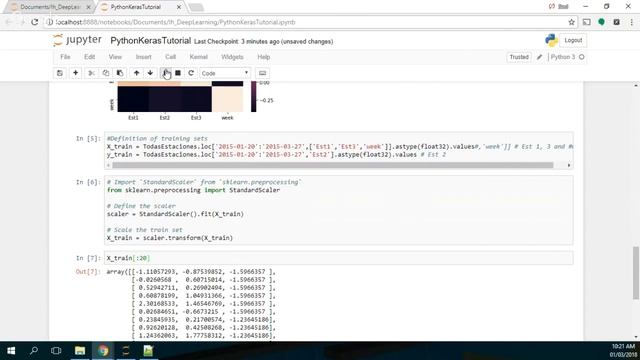Open the Edit menu
This screenshot has width=640, height=360.
(89, 57)
